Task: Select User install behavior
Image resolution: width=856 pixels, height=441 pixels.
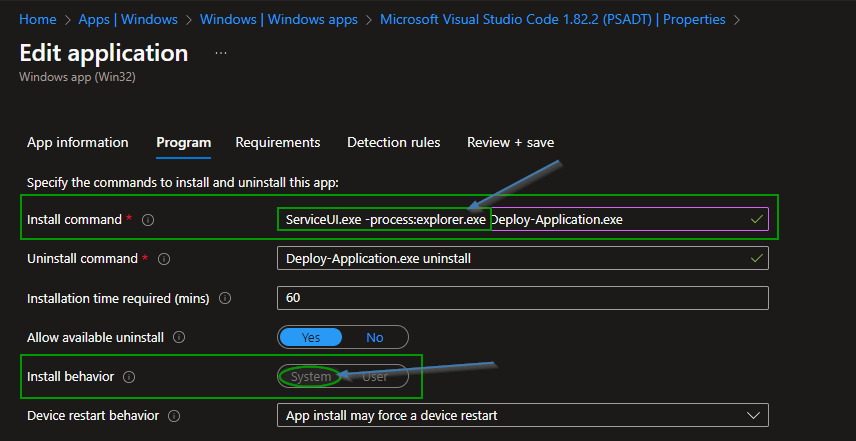Action: coord(375,377)
